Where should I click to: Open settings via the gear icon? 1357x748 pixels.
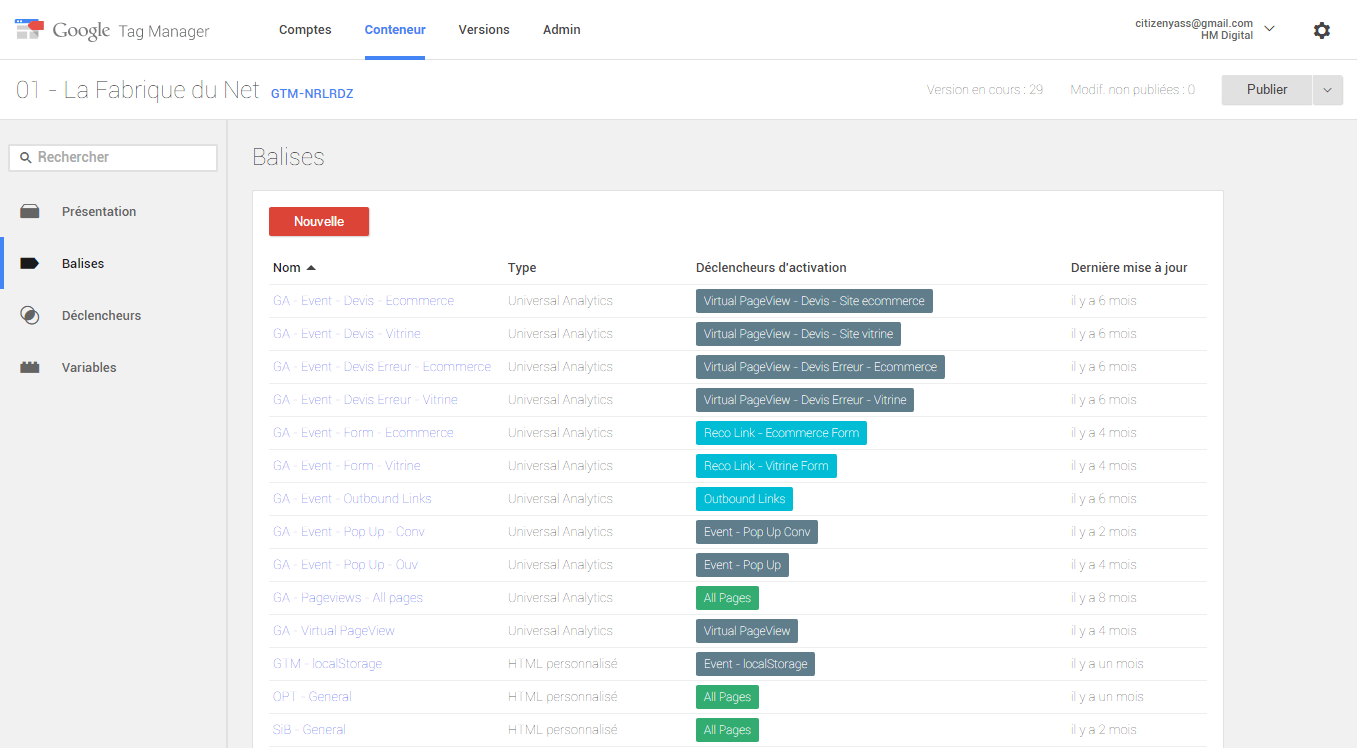pyautogui.click(x=1321, y=30)
